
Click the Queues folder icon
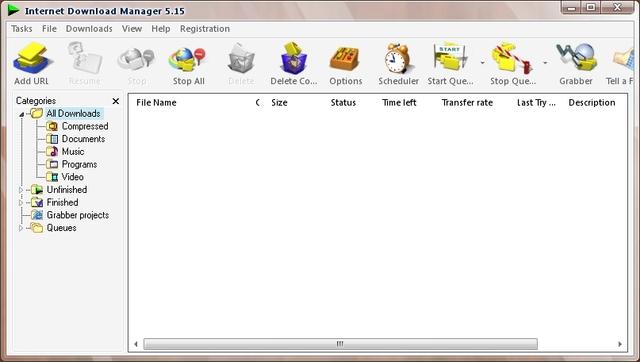(37, 227)
